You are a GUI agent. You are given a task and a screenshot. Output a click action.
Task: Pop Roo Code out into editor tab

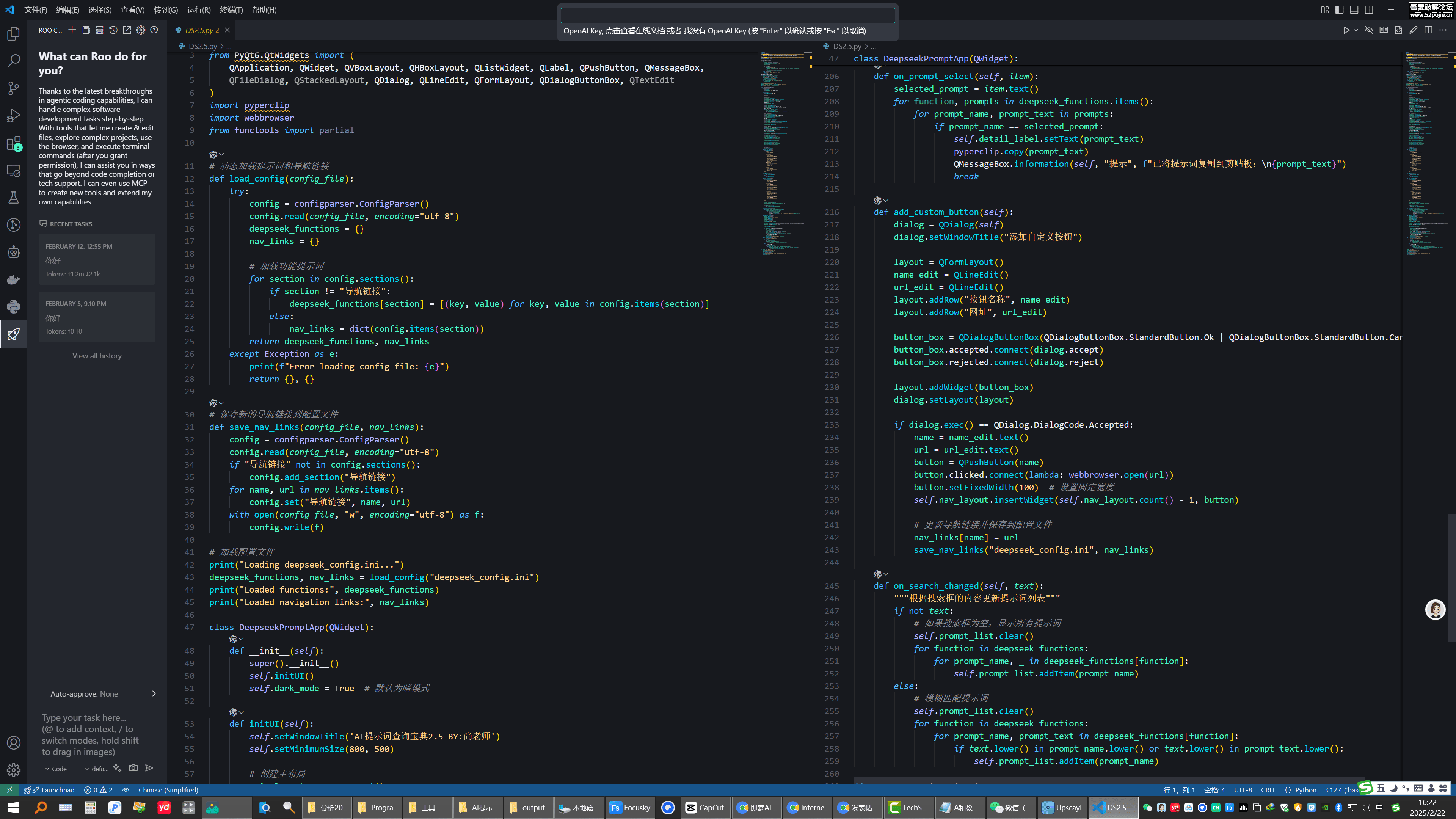pyautogui.click(x=127, y=30)
